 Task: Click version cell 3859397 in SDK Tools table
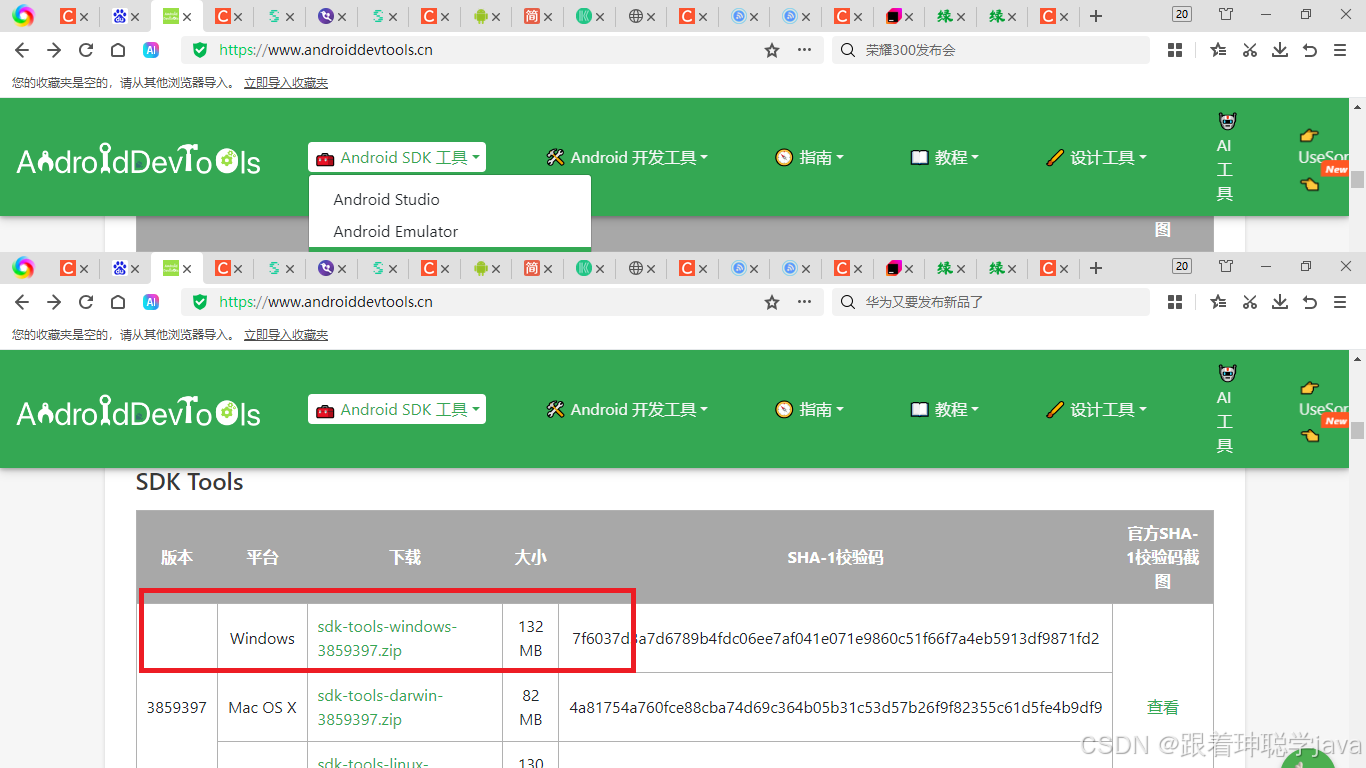click(177, 707)
